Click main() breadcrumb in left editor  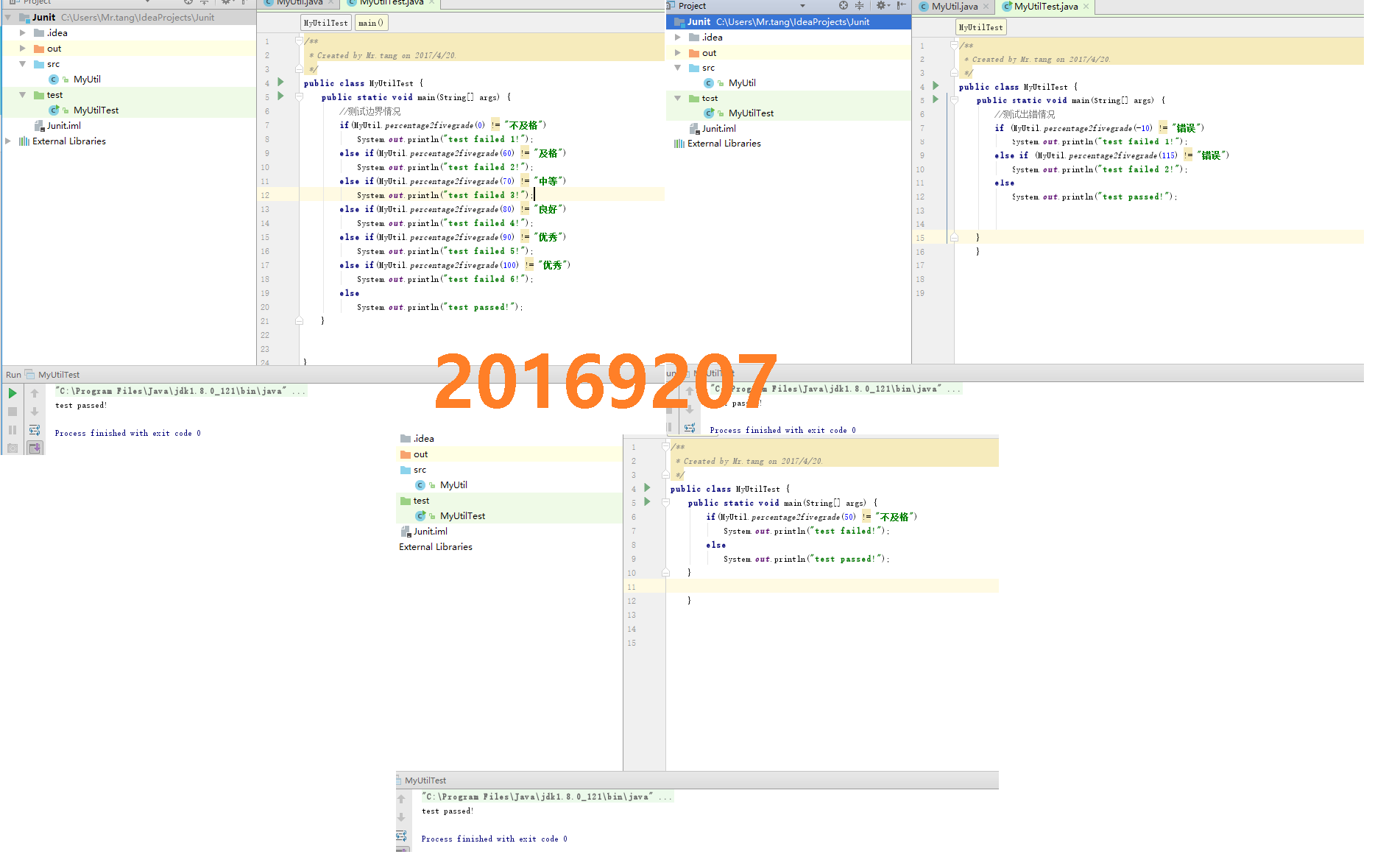[x=371, y=23]
